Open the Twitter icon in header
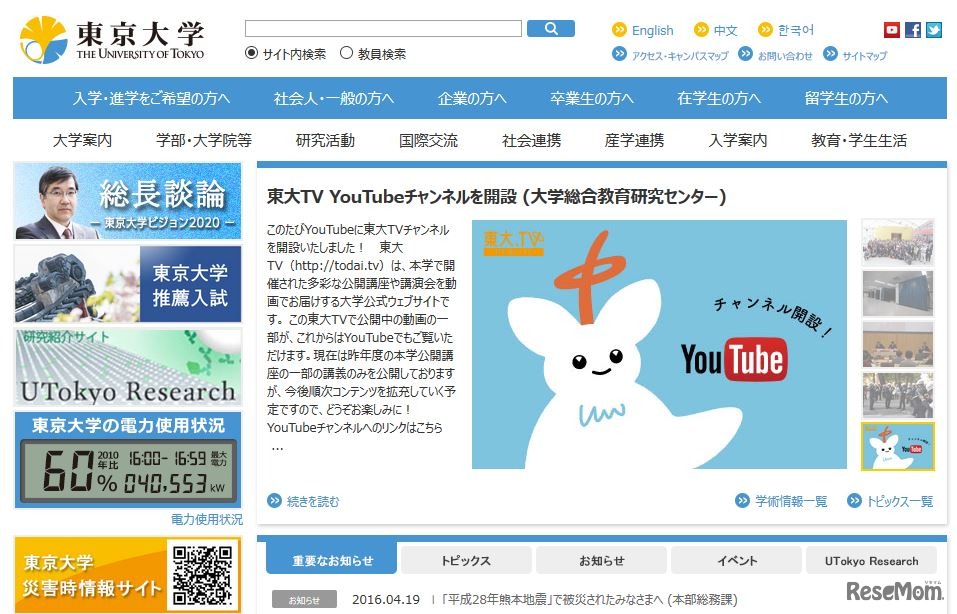The height and width of the screenshot is (614, 957). [x=934, y=29]
